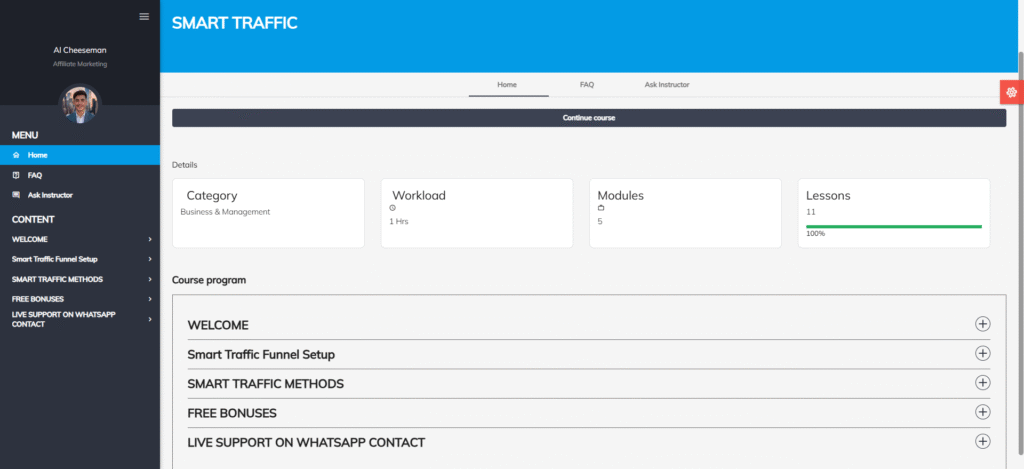Click the Lessons card title

[x=828, y=195]
